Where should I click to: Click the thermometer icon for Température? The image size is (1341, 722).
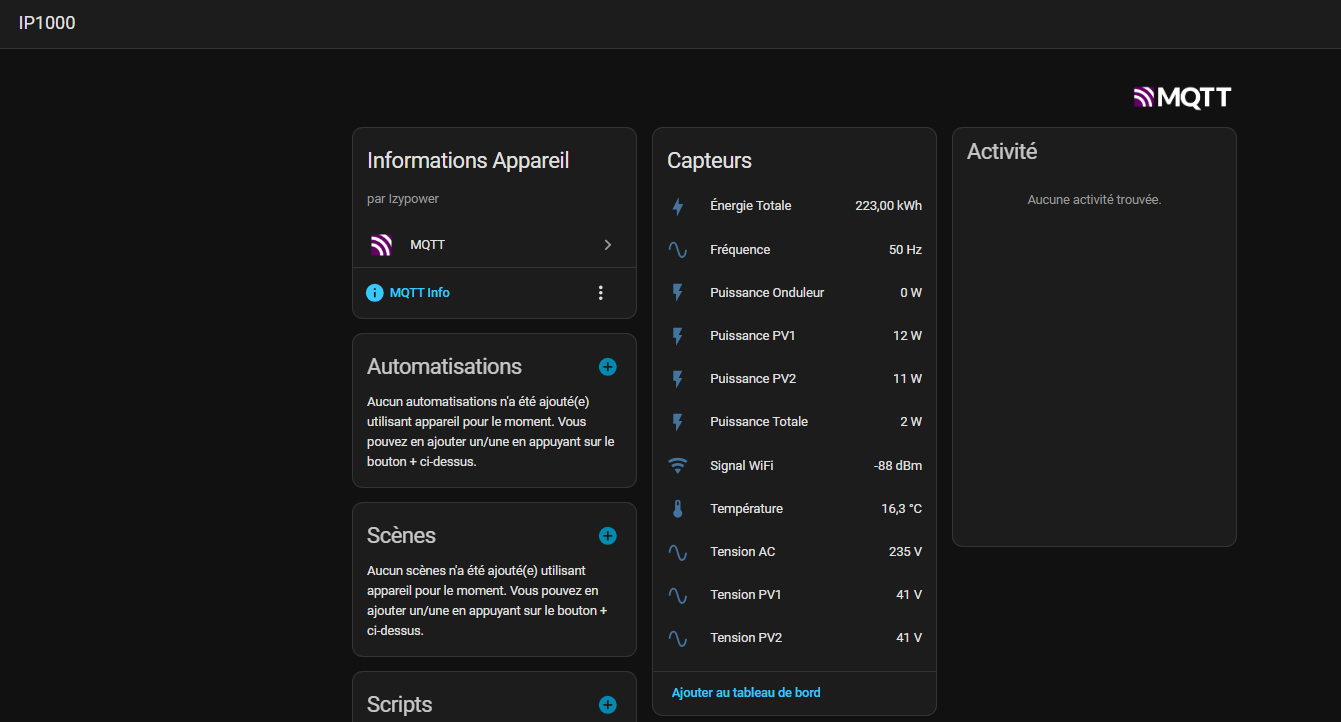(678, 509)
